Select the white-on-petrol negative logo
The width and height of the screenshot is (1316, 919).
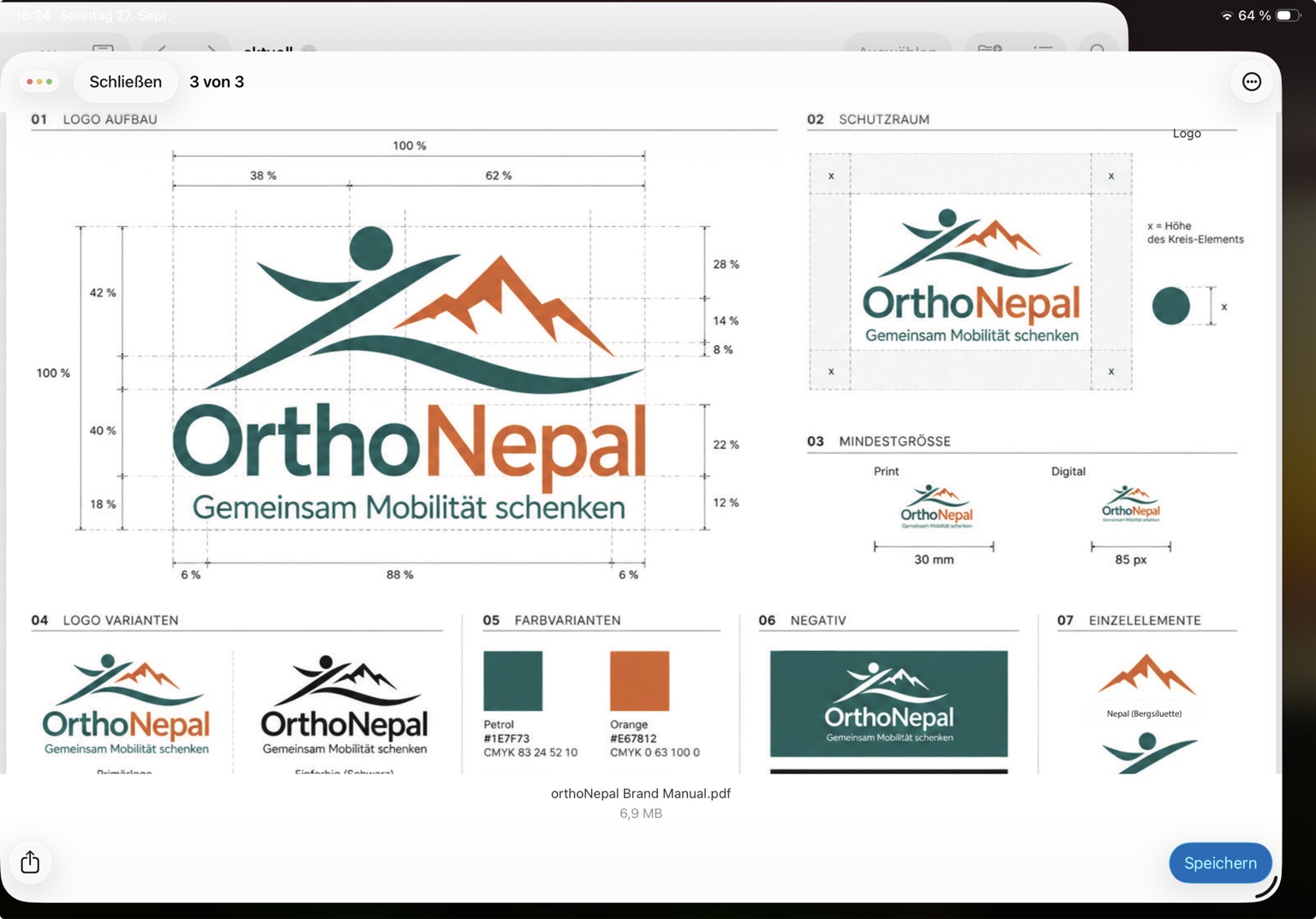888,703
